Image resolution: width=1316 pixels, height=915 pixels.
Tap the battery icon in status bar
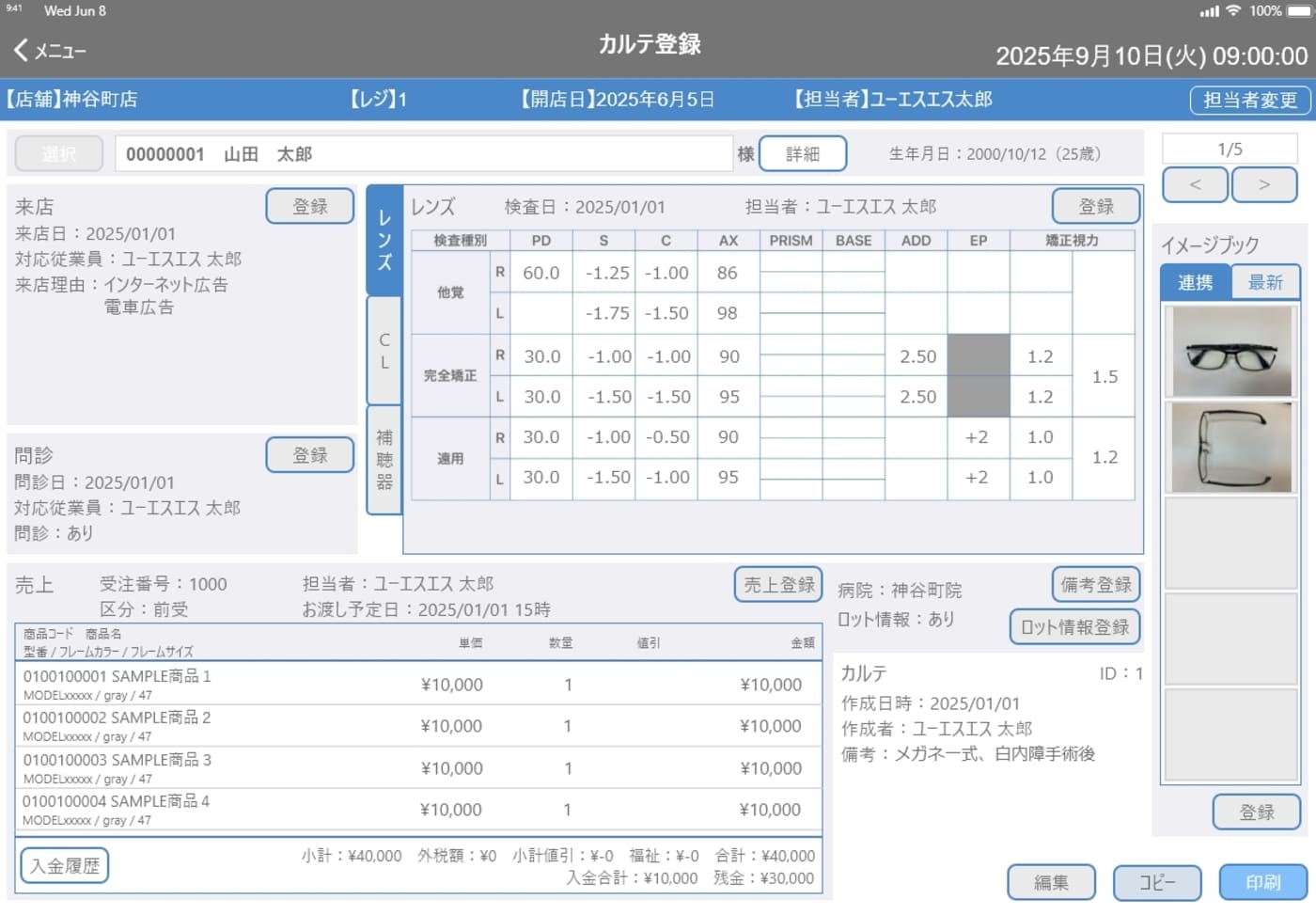[x=1298, y=11]
